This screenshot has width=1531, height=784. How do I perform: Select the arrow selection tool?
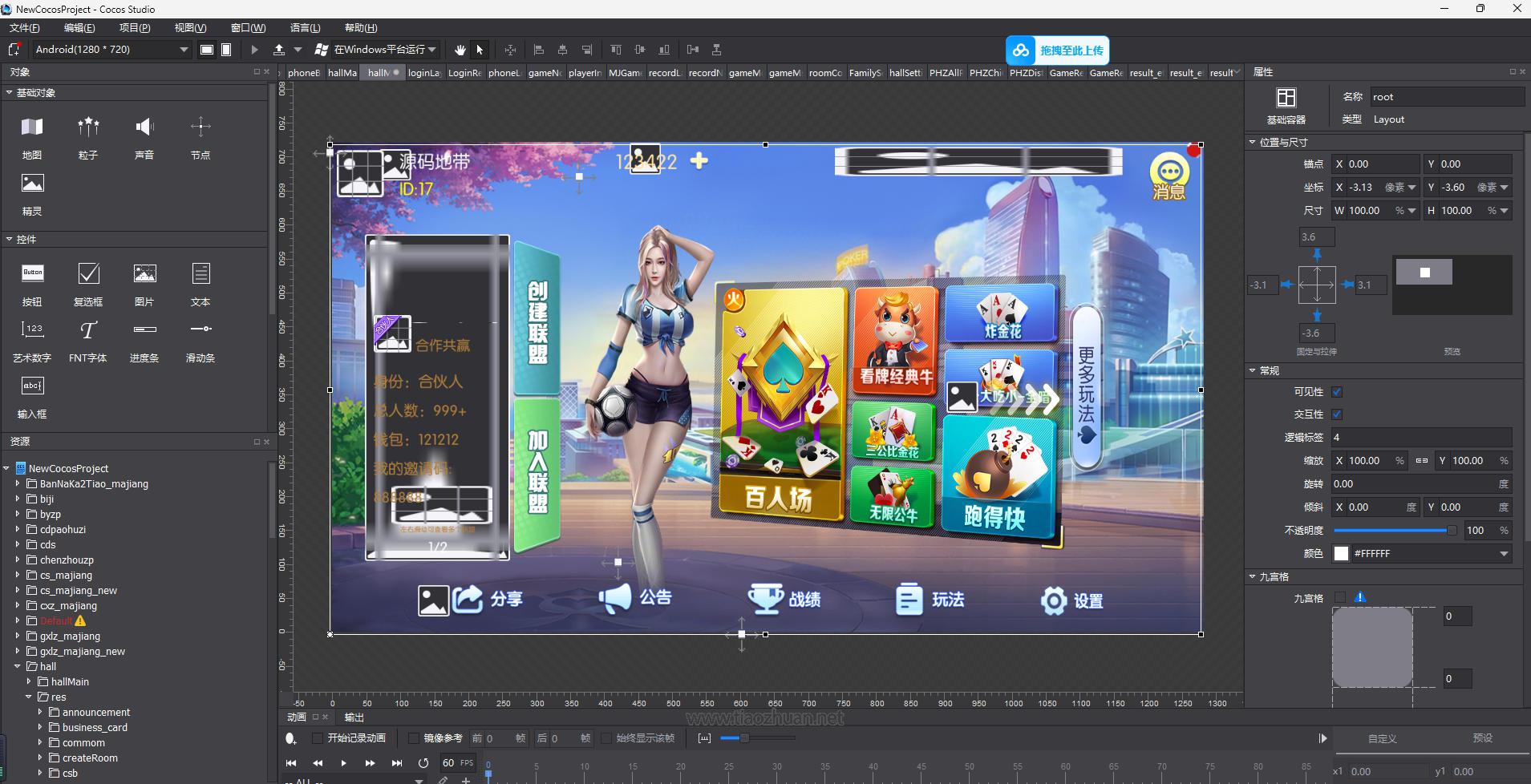(x=480, y=50)
